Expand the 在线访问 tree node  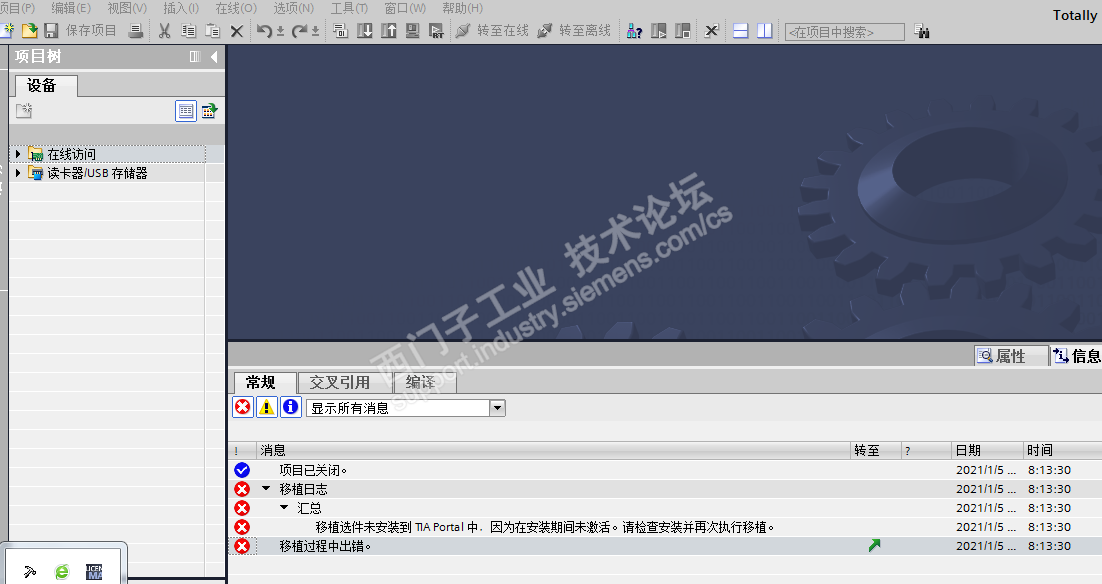point(18,153)
